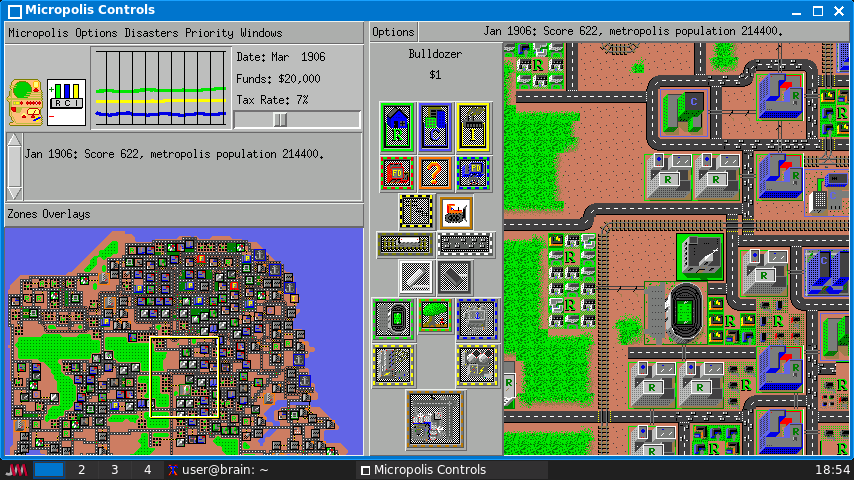854x480 pixels.
Task: Click the score message in the left log
Action: [174, 154]
